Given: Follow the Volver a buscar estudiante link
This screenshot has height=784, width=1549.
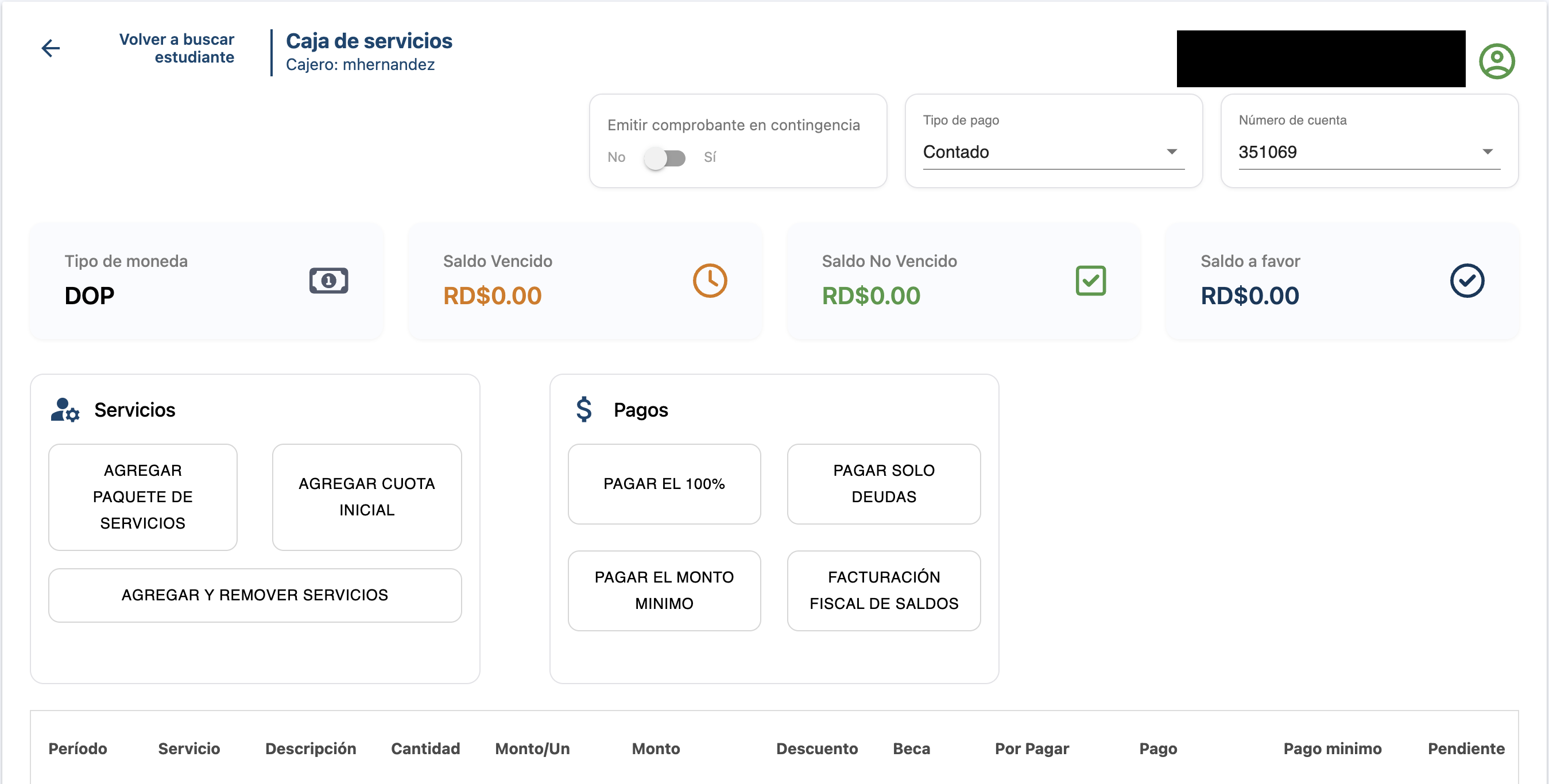Looking at the screenshot, I should coord(177,48).
